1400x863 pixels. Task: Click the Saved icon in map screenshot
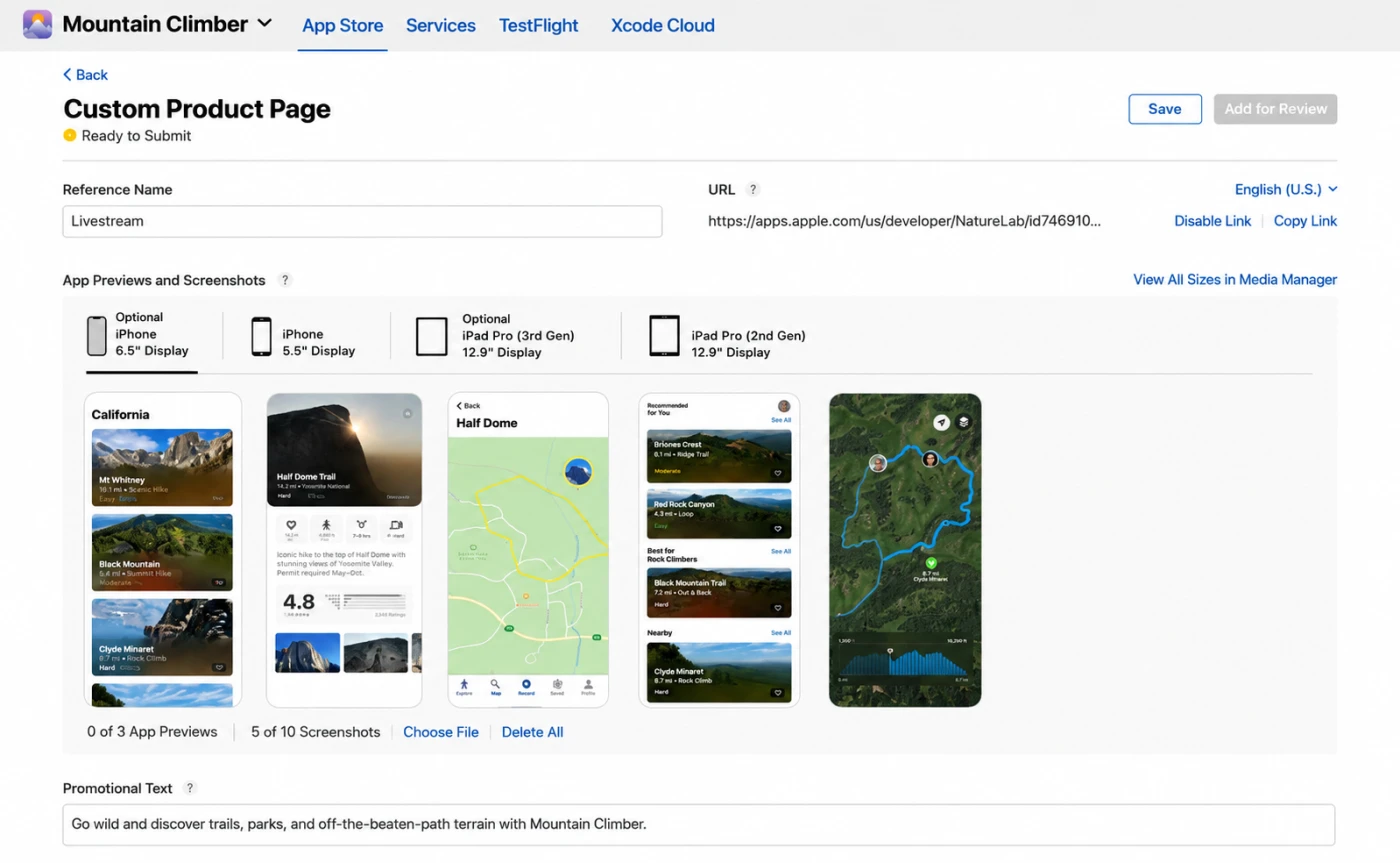tap(557, 686)
